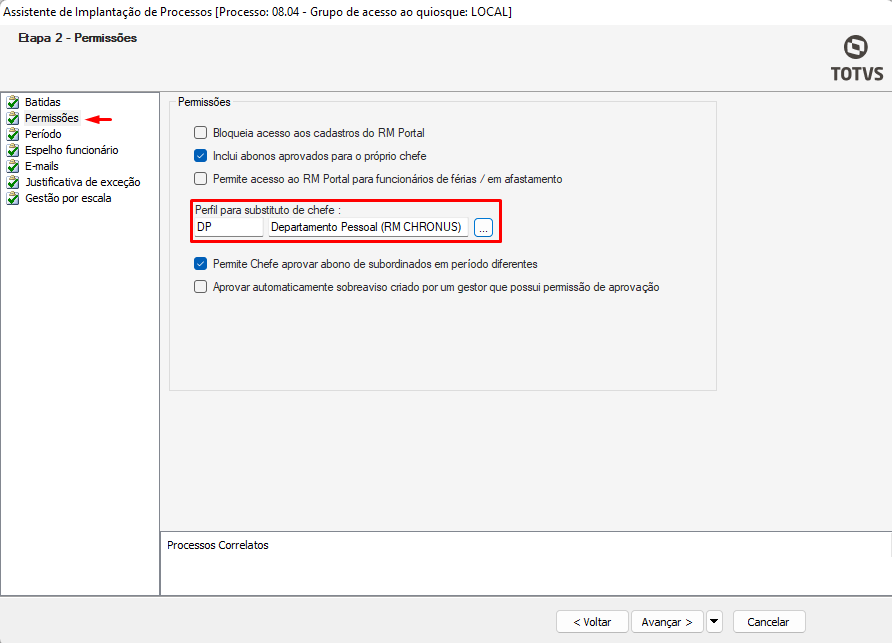
Task: Click the checkmark icon beside Período
Action: click(x=13, y=134)
